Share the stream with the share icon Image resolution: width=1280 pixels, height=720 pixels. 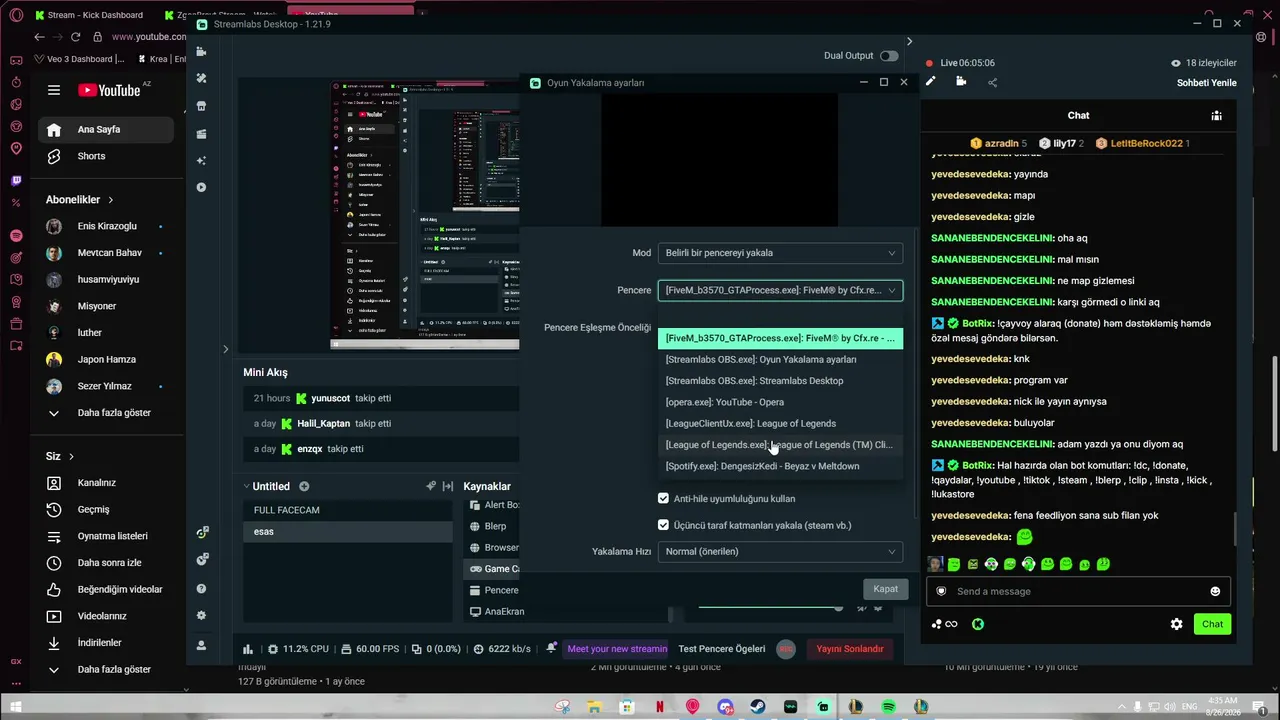pyautogui.click(x=992, y=82)
